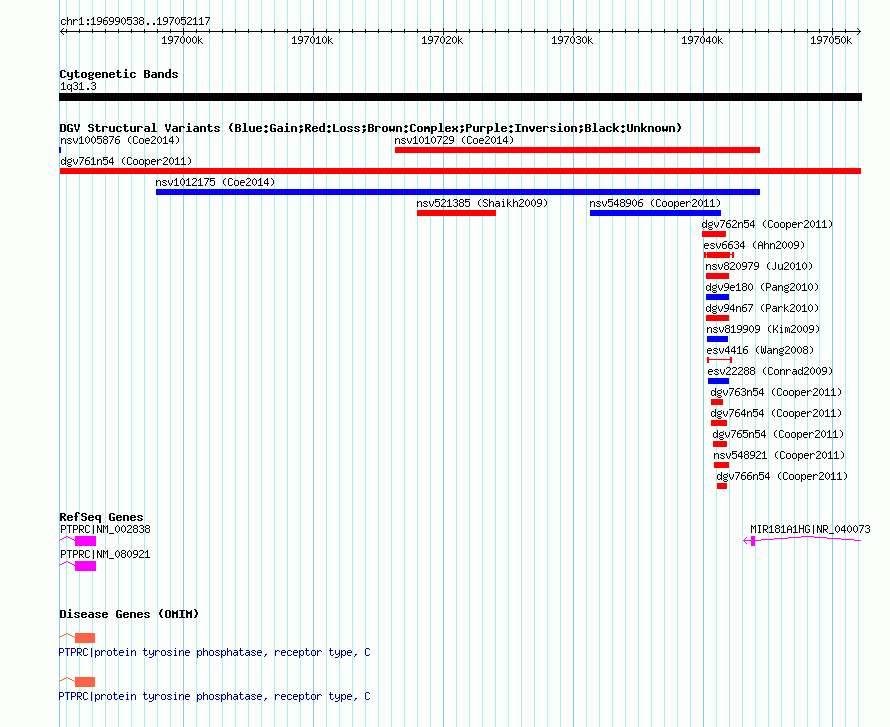
Task: Click dgv764n54 (Cooper2011) variant label
Action: point(776,413)
